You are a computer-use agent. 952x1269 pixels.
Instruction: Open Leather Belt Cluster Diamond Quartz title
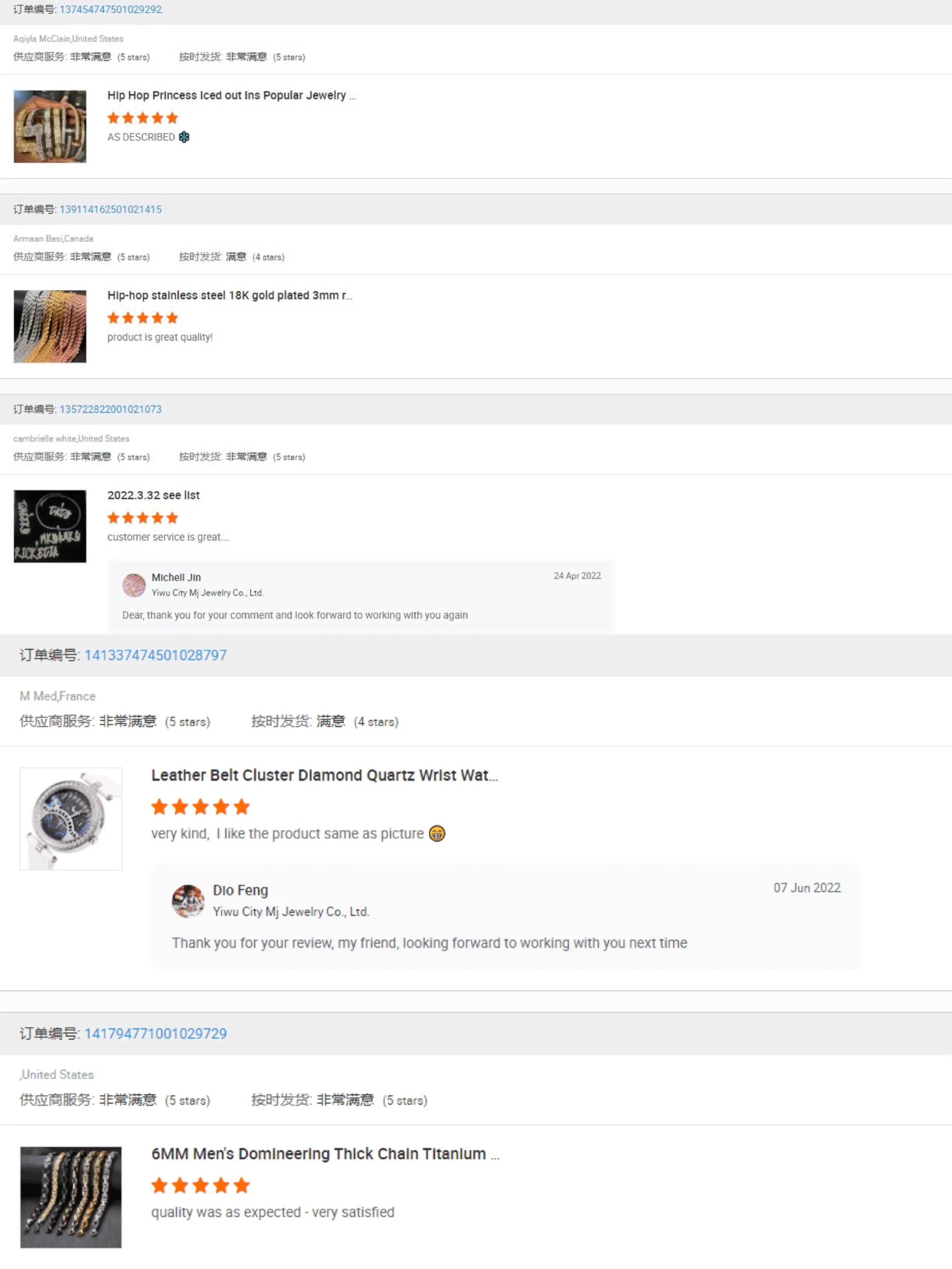click(325, 775)
